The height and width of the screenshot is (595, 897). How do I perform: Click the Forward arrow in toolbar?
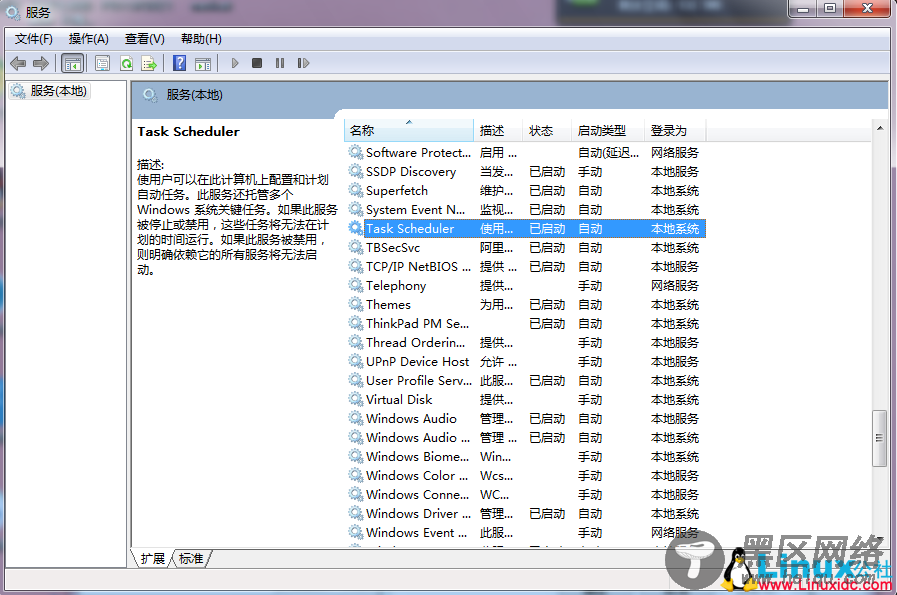tap(41, 63)
